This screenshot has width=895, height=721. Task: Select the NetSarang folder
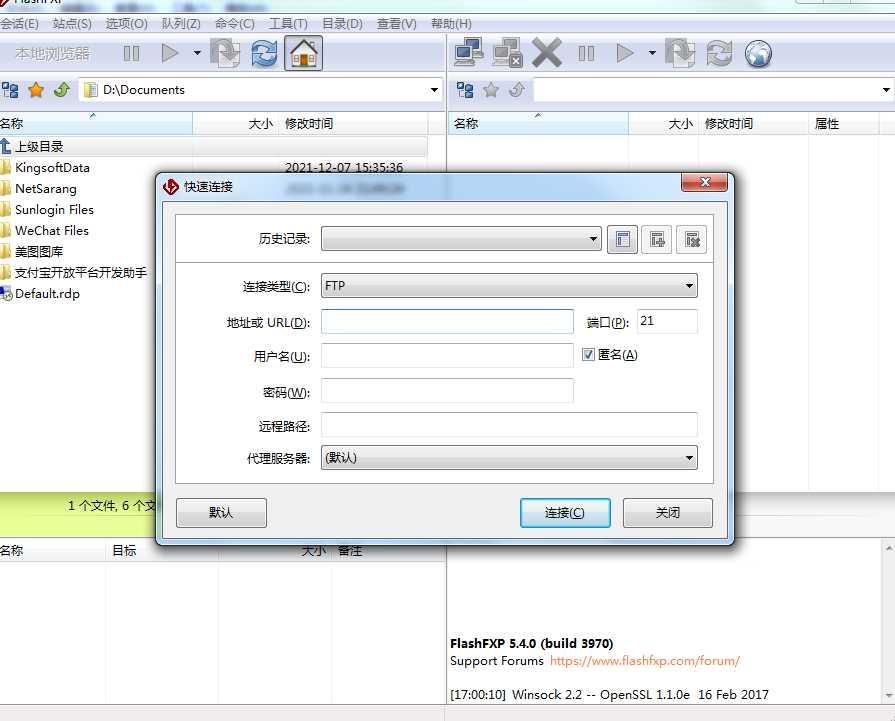46,189
